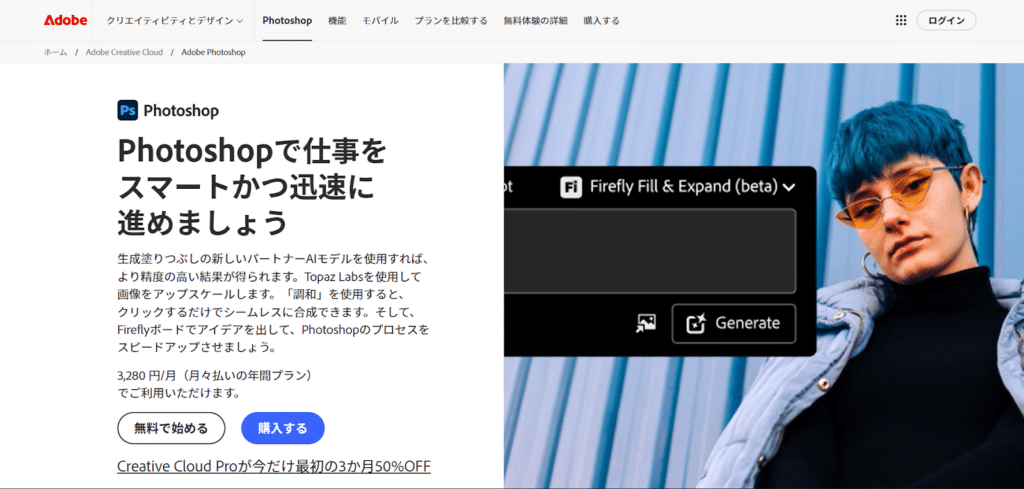Screen dimensions: 1024x489
Task: Click the Photoshop Ps app icon
Action: 127,110
